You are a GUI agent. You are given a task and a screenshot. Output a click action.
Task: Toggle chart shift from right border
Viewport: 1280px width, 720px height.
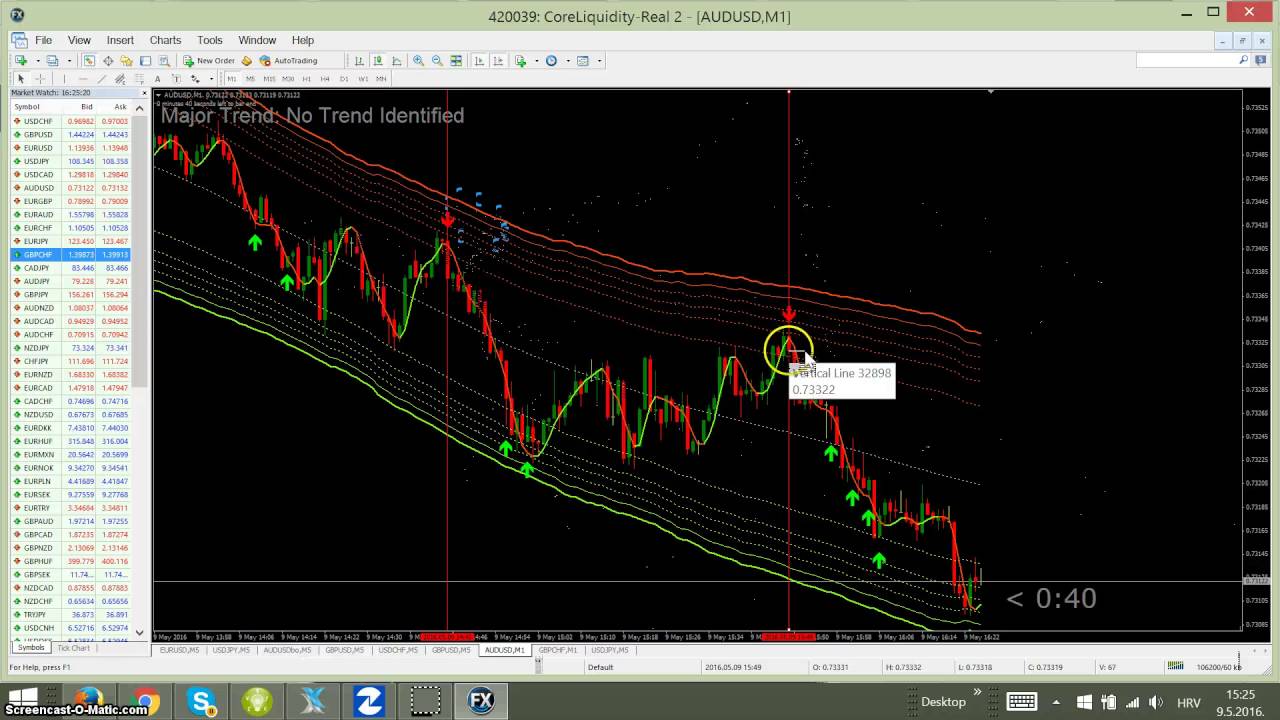point(498,61)
